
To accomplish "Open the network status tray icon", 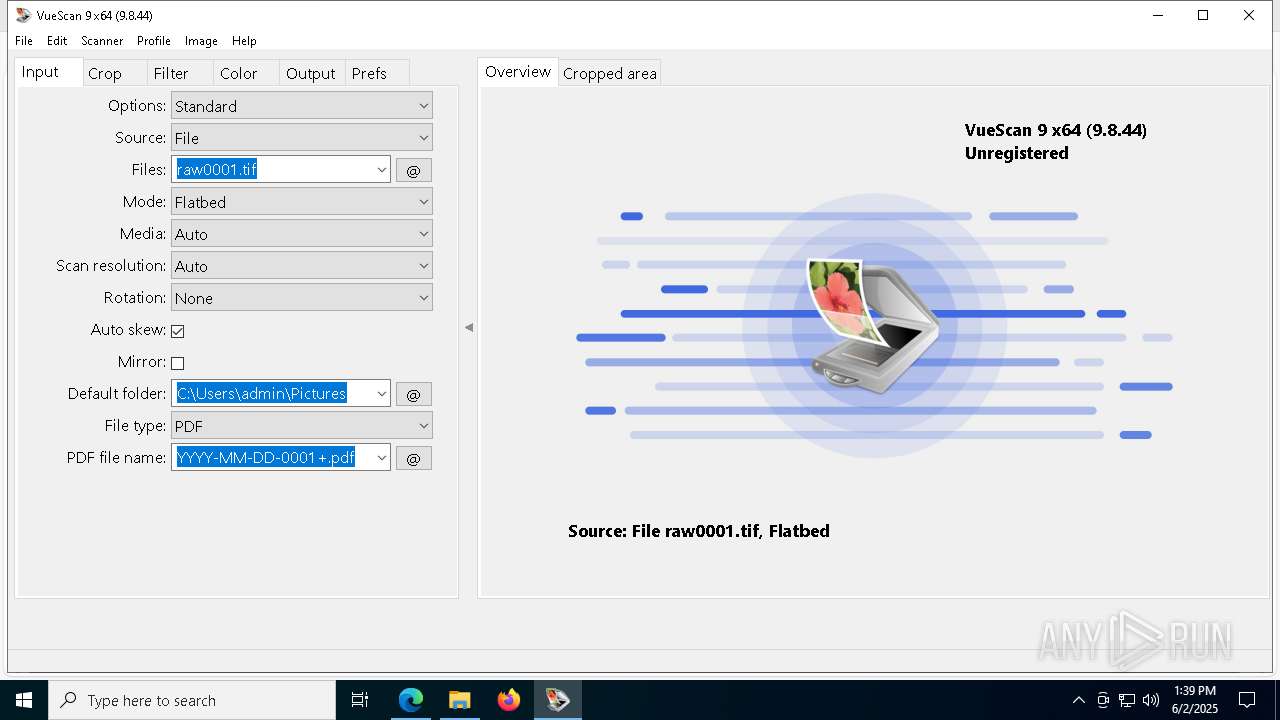I will [1127, 700].
